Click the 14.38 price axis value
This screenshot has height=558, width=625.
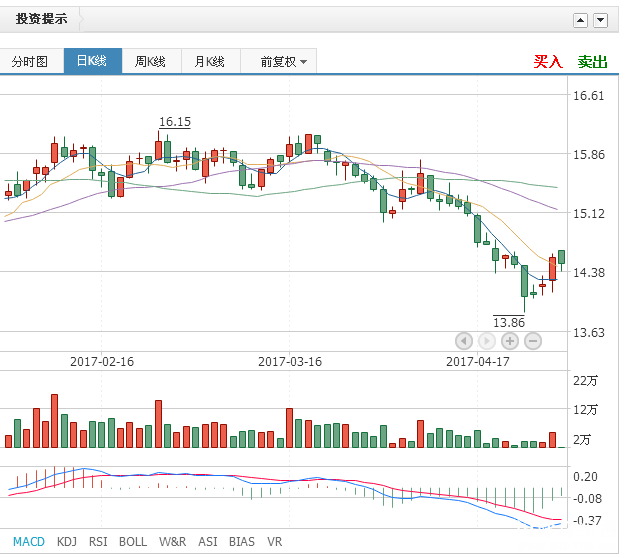588,273
